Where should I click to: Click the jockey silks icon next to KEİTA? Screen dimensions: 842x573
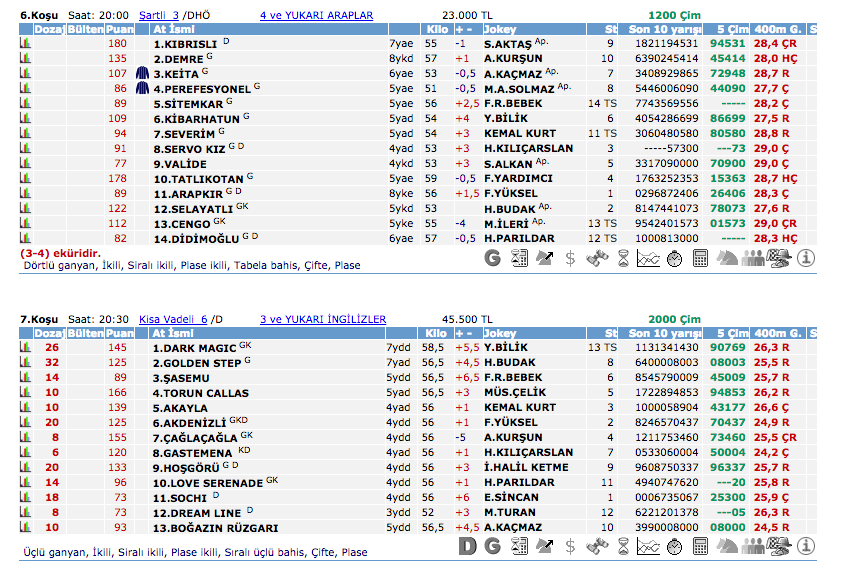[141, 74]
